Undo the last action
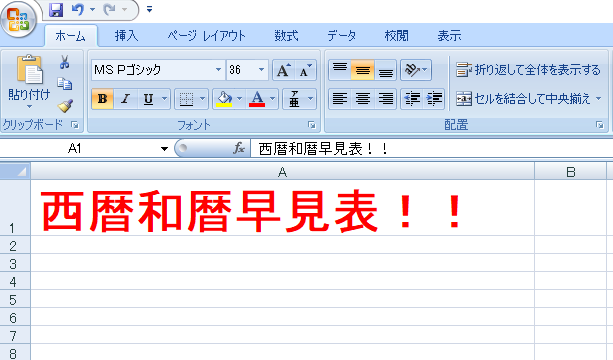Image resolution: width=613 pixels, height=360 pixels. (78, 9)
